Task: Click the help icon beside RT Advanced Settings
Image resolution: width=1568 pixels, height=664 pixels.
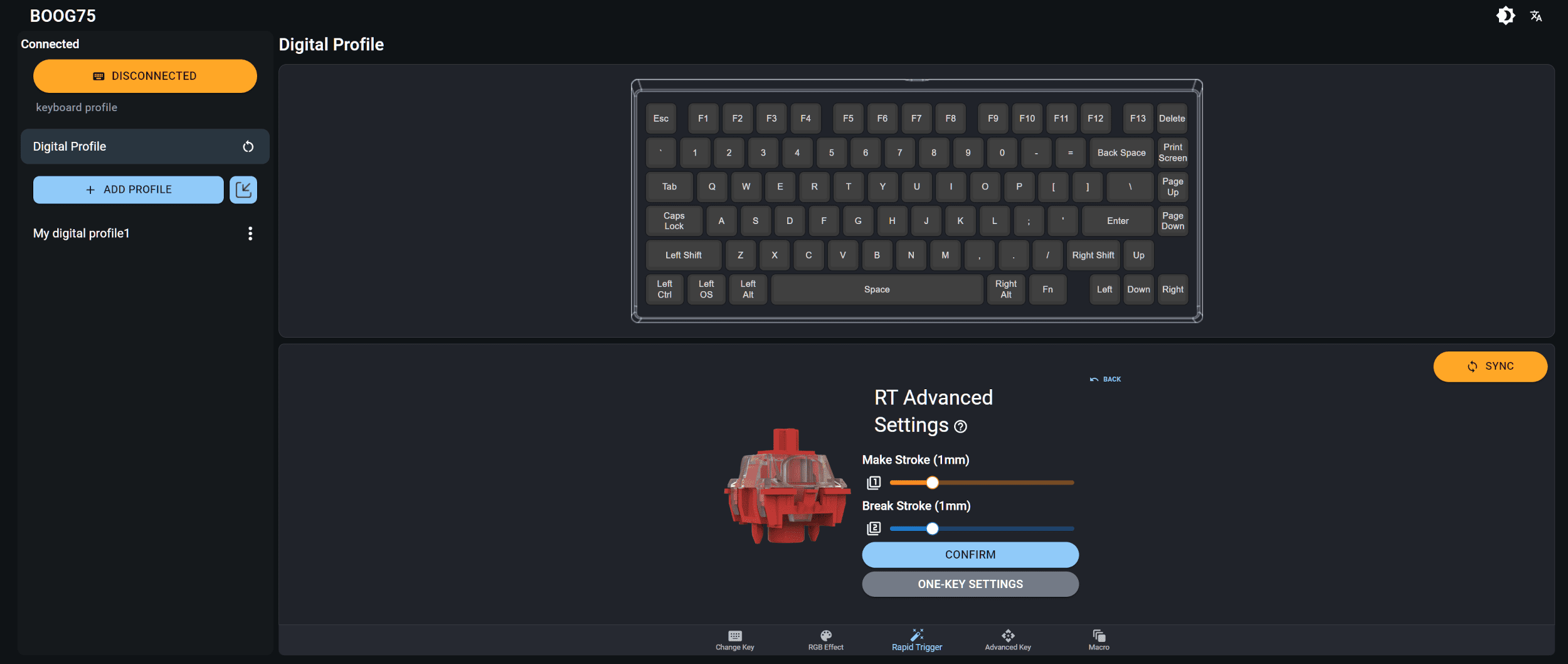Action: [960, 427]
